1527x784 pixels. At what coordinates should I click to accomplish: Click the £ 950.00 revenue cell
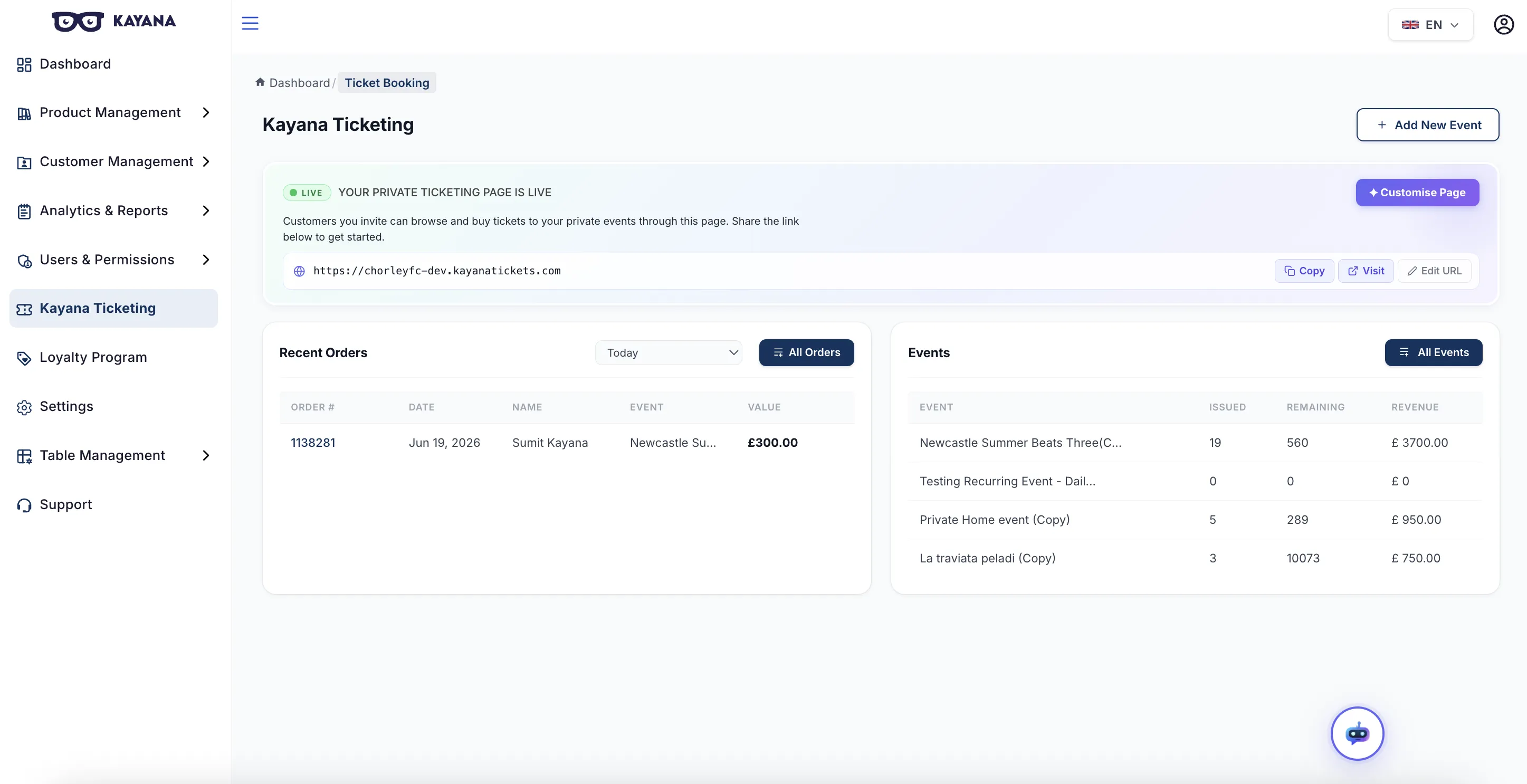click(x=1416, y=520)
